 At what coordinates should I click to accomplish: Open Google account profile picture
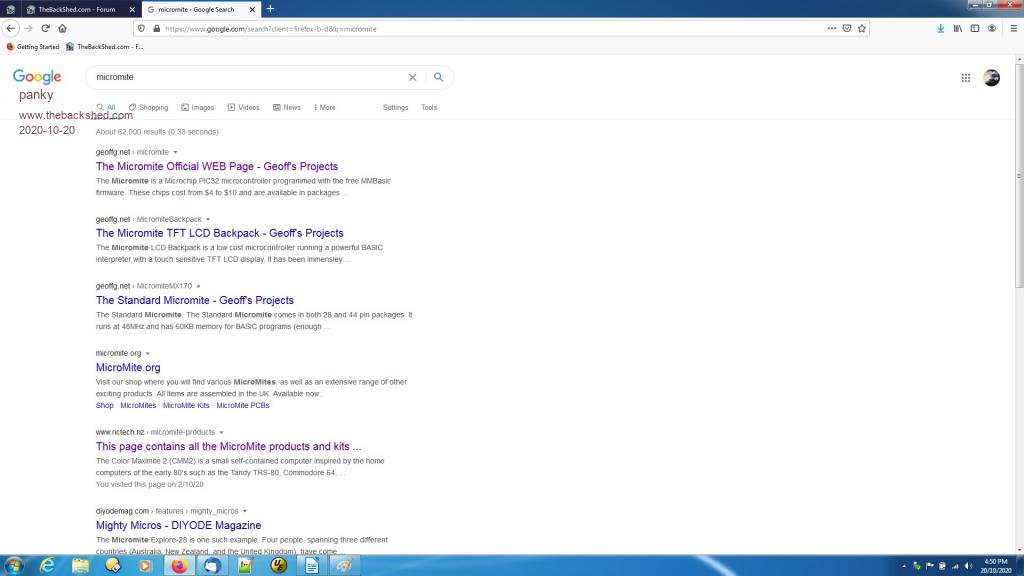click(991, 78)
